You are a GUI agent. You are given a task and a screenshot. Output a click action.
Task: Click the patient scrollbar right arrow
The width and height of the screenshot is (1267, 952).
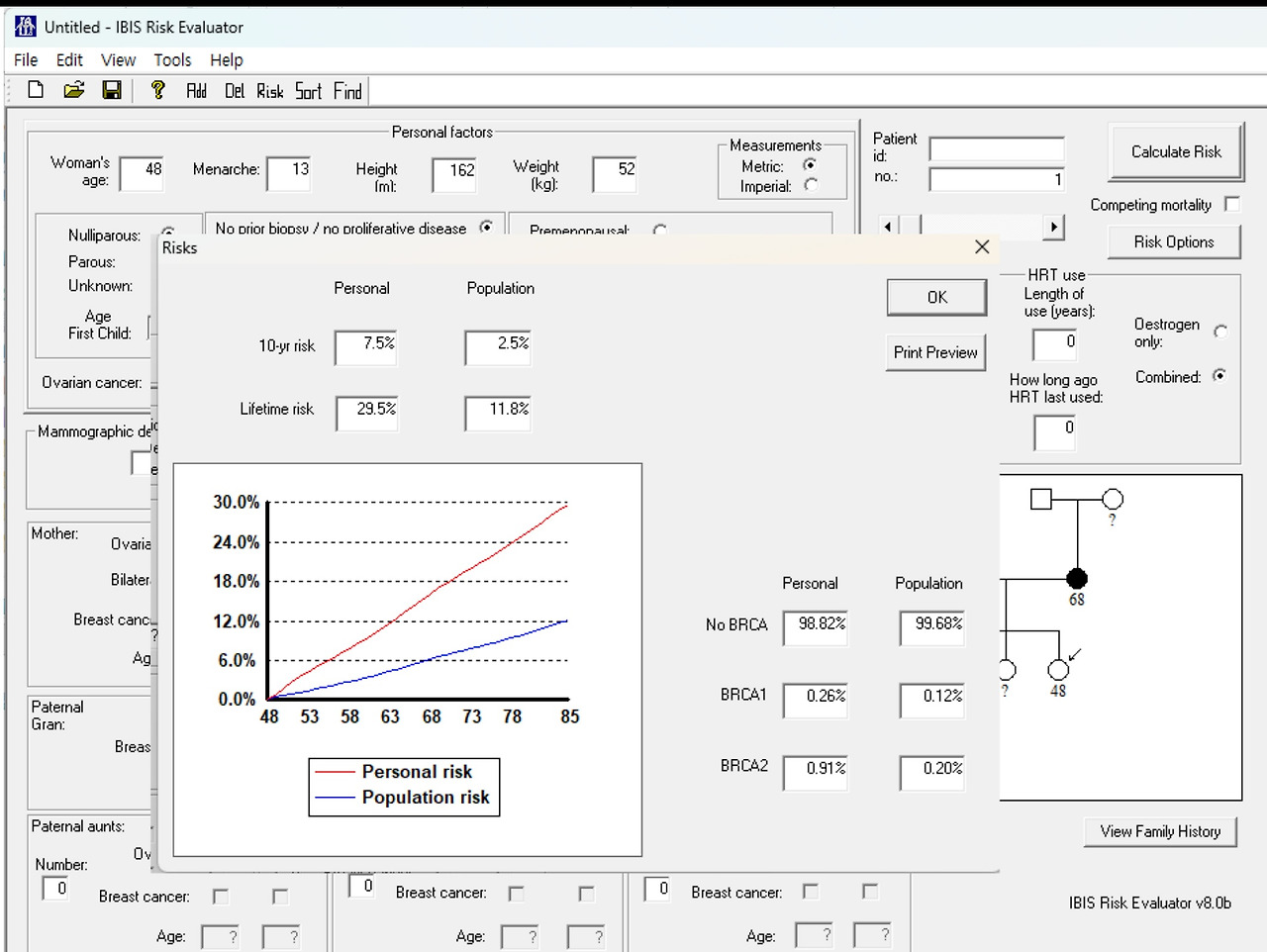tap(1054, 227)
